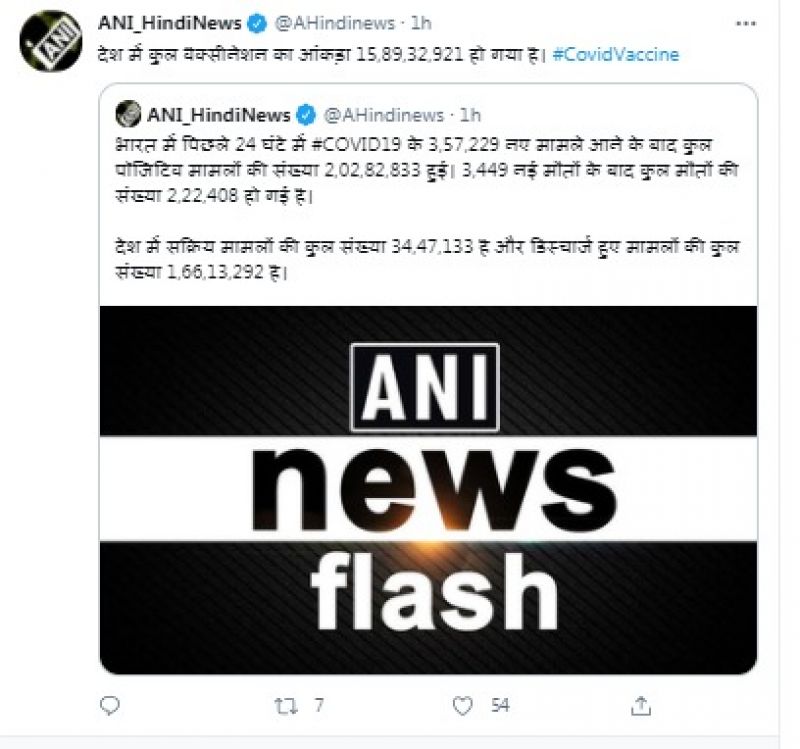Screen dimensions: 800x749
Task: Open ANI_HindiNews name in quoted tweet
Action: [218, 115]
